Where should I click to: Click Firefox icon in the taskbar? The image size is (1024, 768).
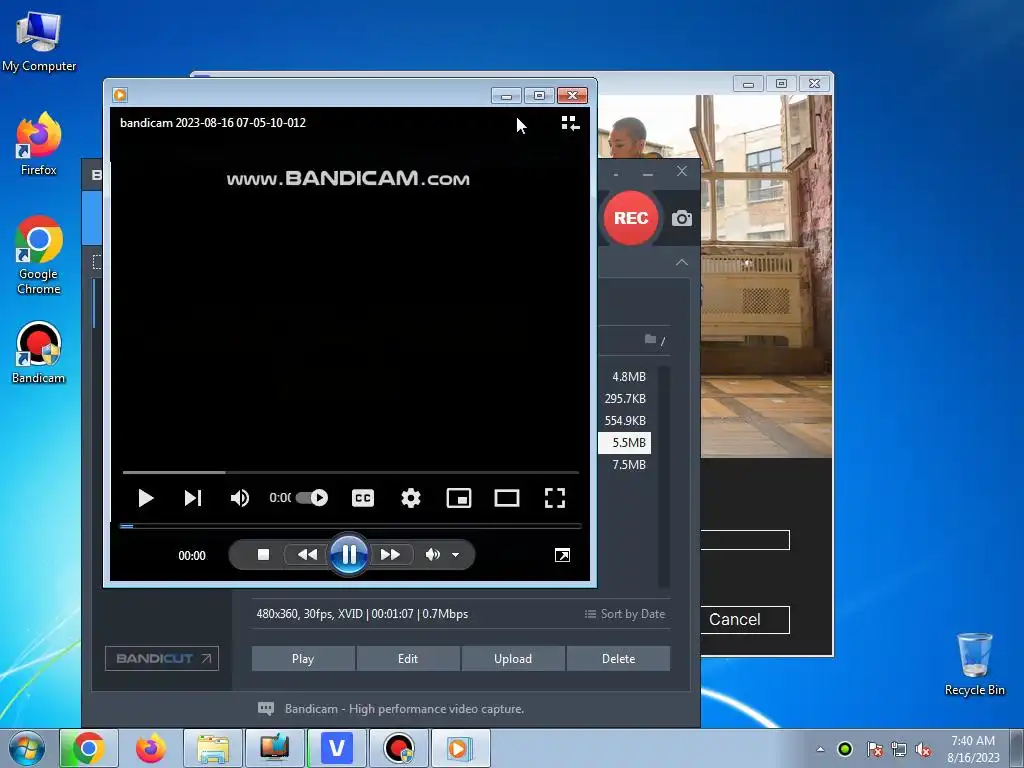point(151,748)
